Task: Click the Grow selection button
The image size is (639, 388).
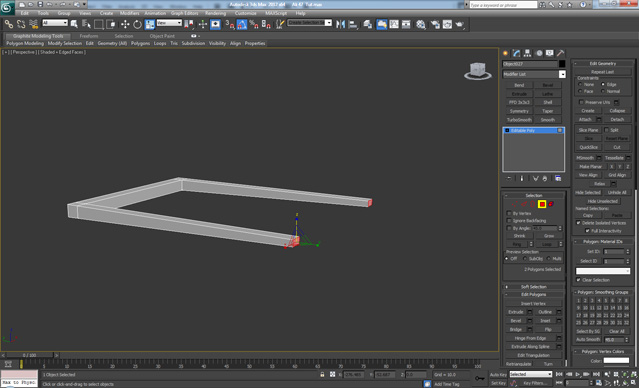Action: click(x=549, y=236)
